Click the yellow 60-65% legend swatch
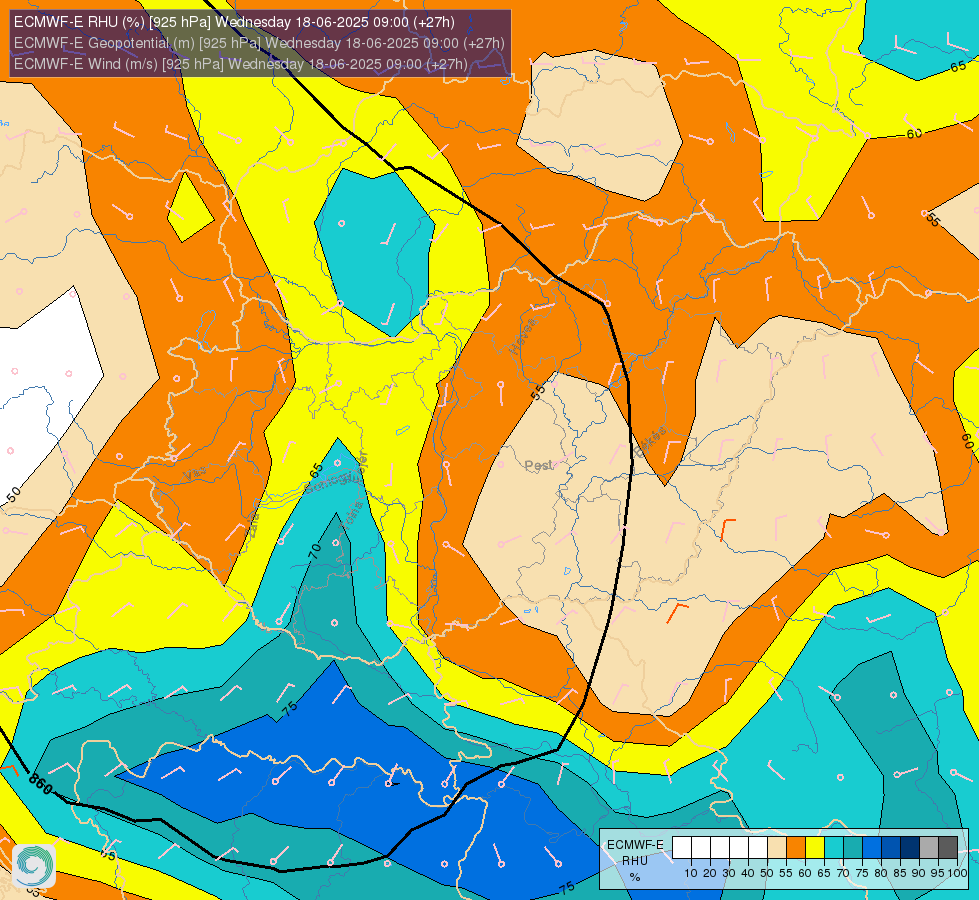The width and height of the screenshot is (979, 900). 815,848
